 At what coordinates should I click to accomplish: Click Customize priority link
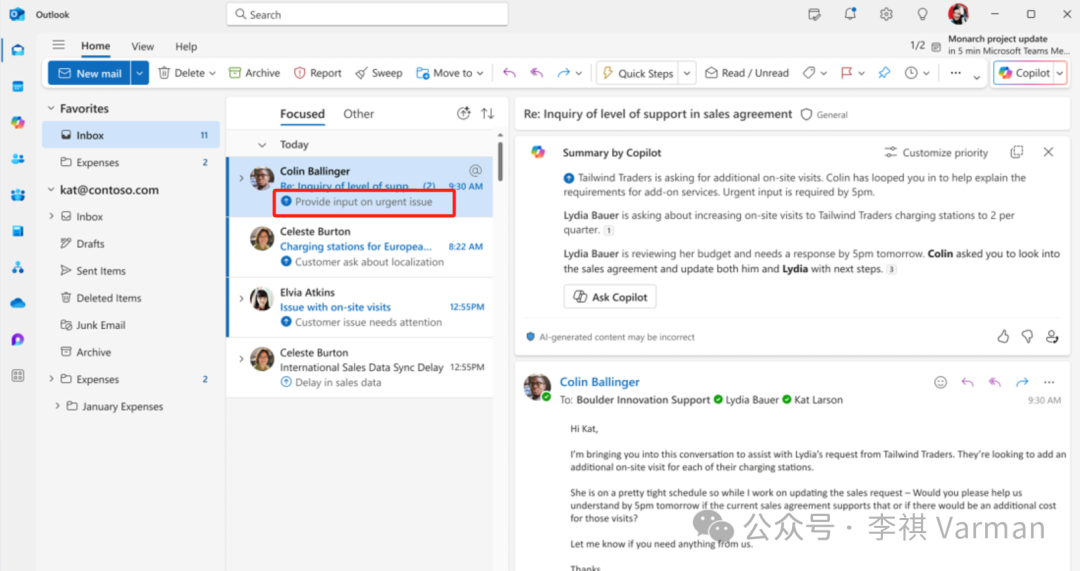pyautogui.click(x=936, y=152)
